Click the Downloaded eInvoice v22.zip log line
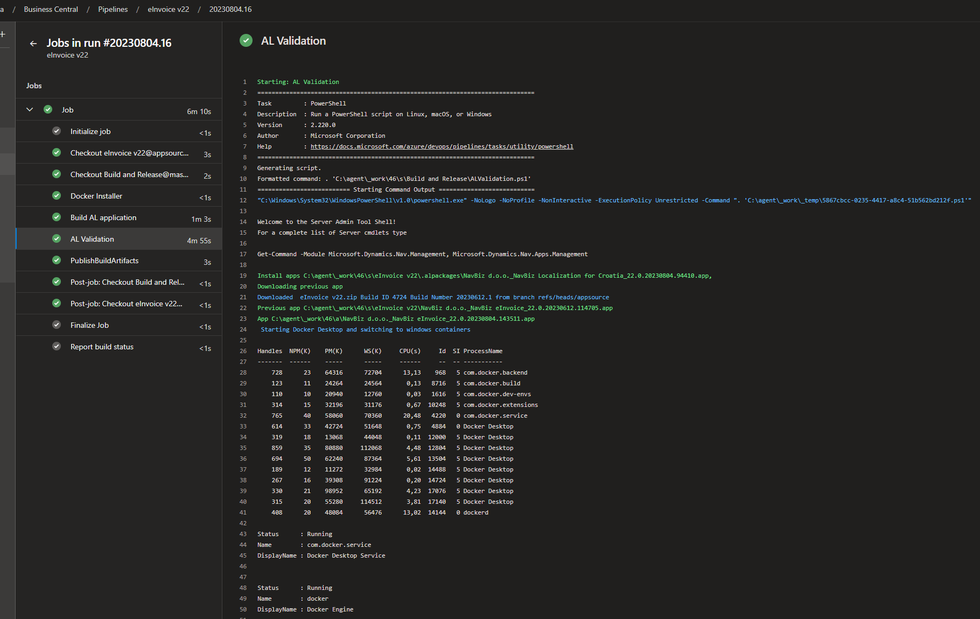980x619 pixels. [433, 298]
